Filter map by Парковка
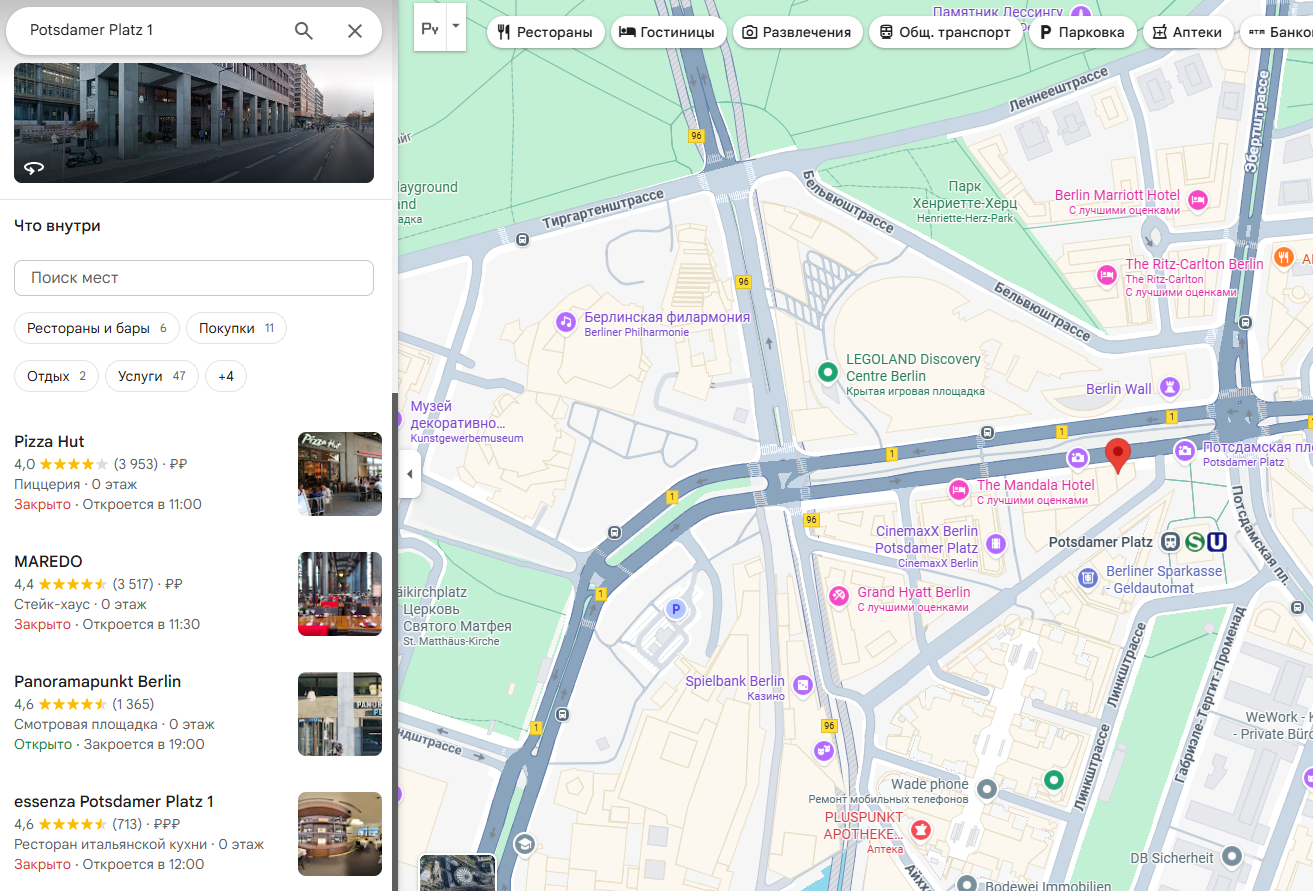Screen dimensions: 1313x891 tap(1083, 32)
